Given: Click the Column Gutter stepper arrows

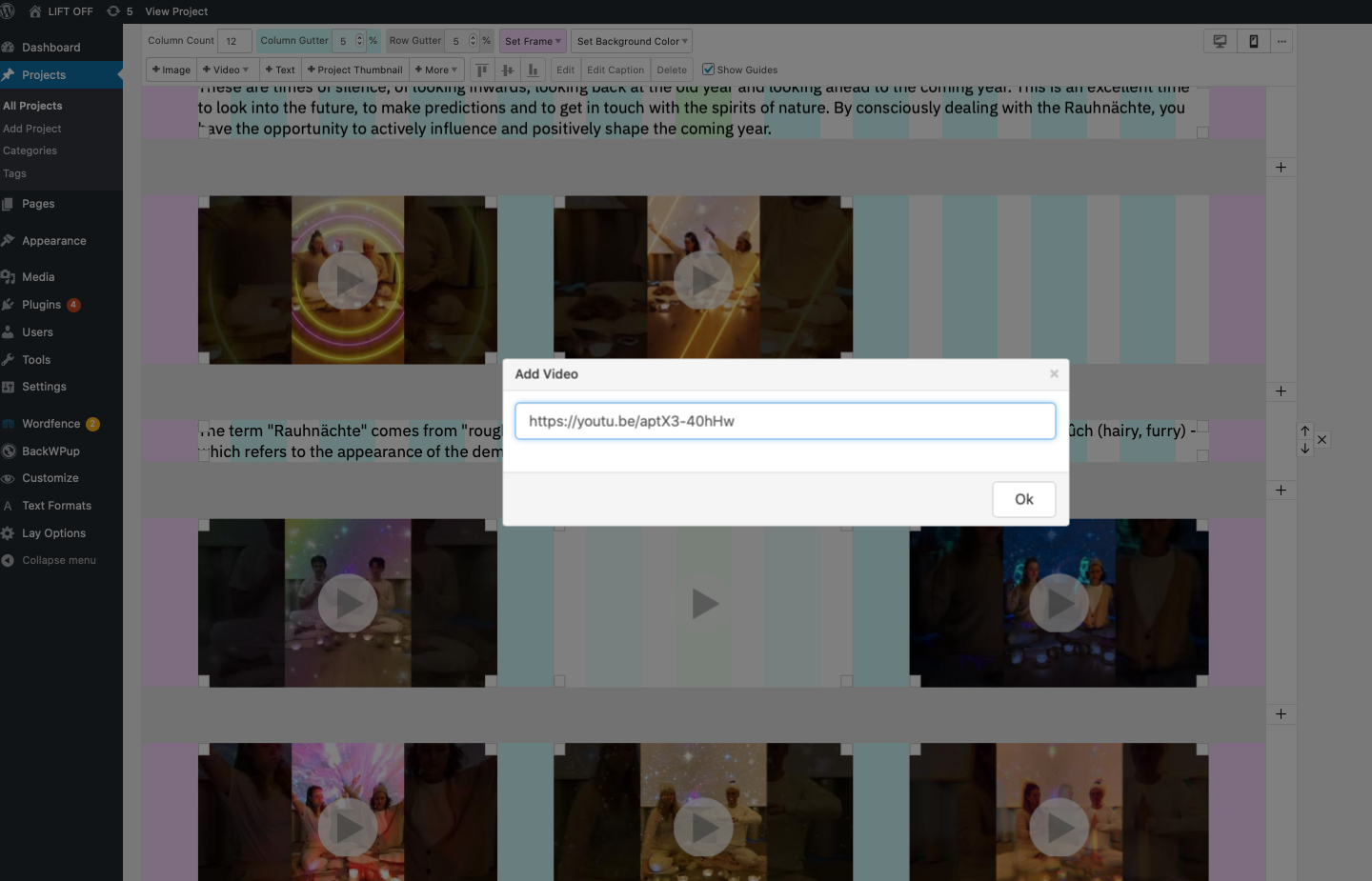Looking at the screenshot, I should click(359, 41).
